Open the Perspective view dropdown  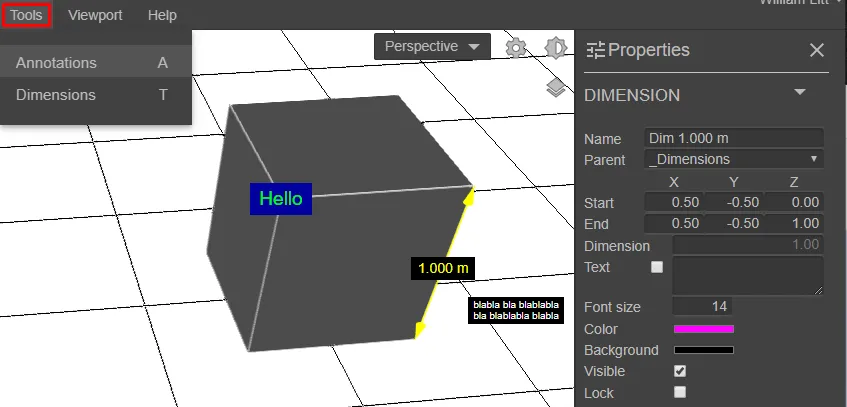click(432, 46)
